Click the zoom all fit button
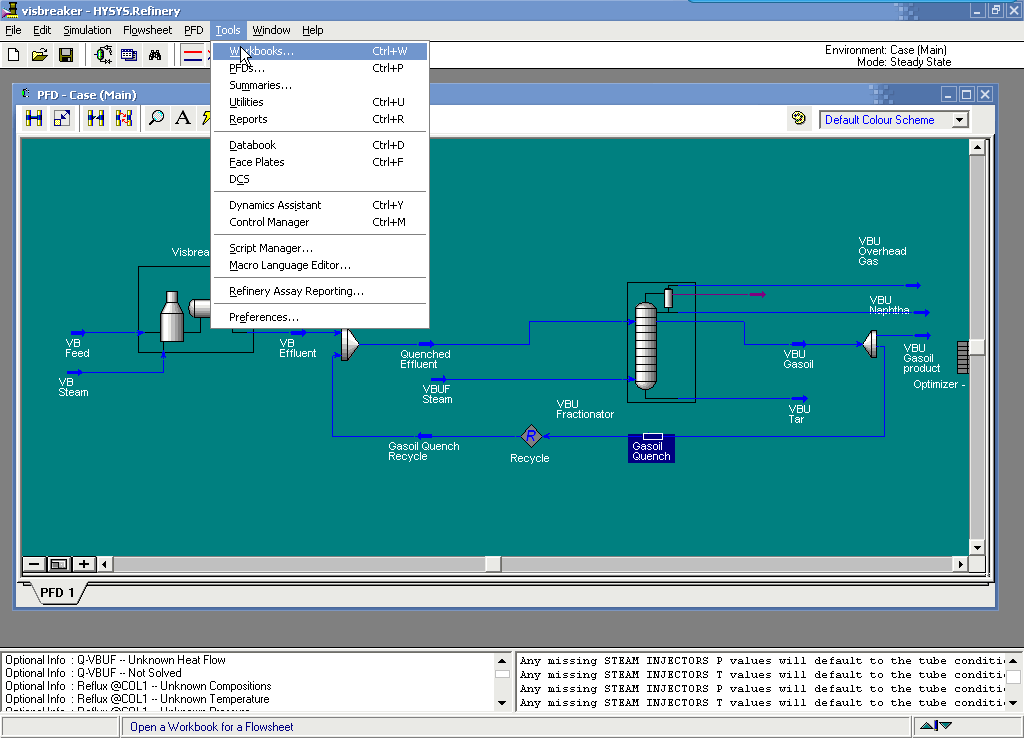Screen dimensions: 1024x738 pyautogui.click(x=59, y=564)
